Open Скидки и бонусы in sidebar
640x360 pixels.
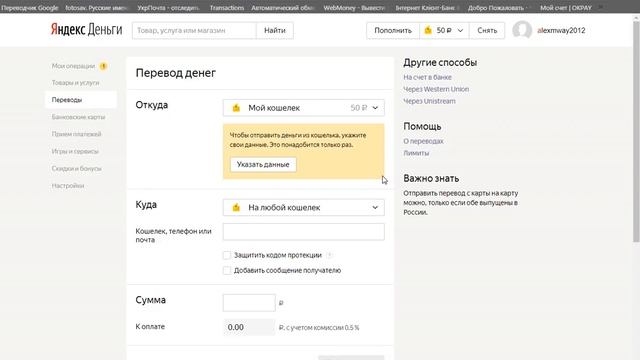76,168
